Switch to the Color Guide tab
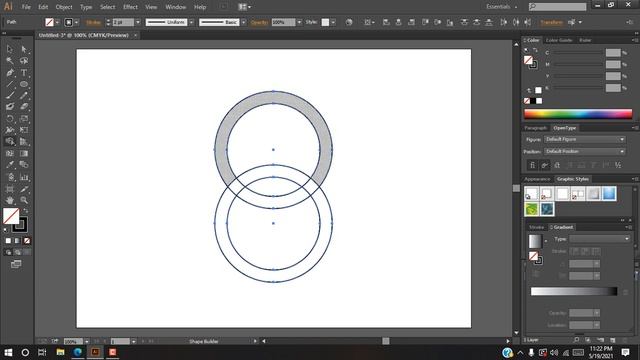This screenshot has width=640, height=360. 559,40
